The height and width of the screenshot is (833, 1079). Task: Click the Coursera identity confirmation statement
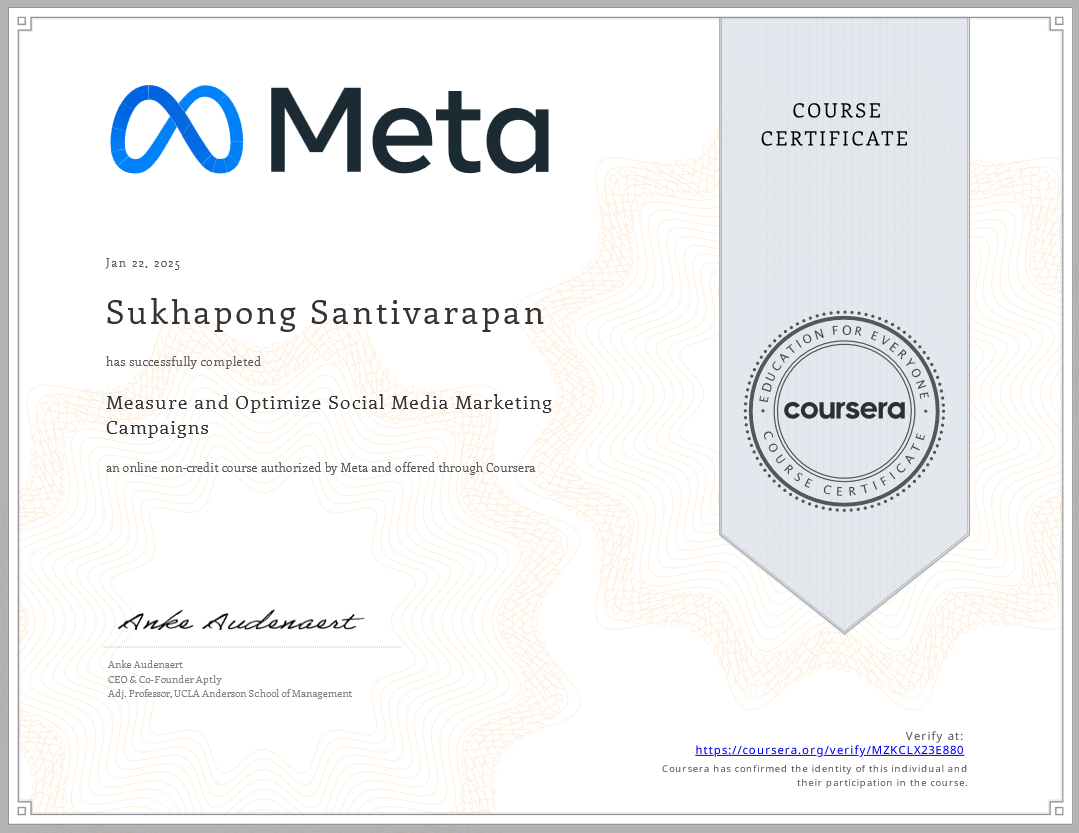click(x=814, y=776)
